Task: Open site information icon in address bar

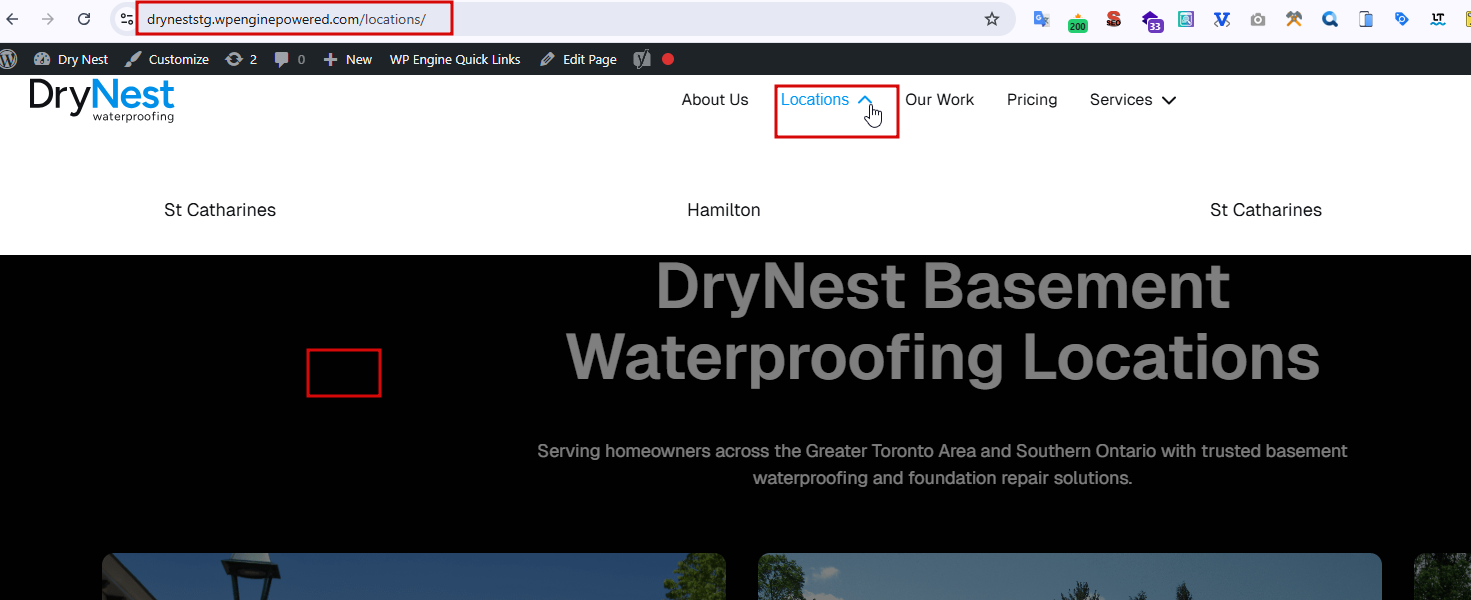Action: 127,19
